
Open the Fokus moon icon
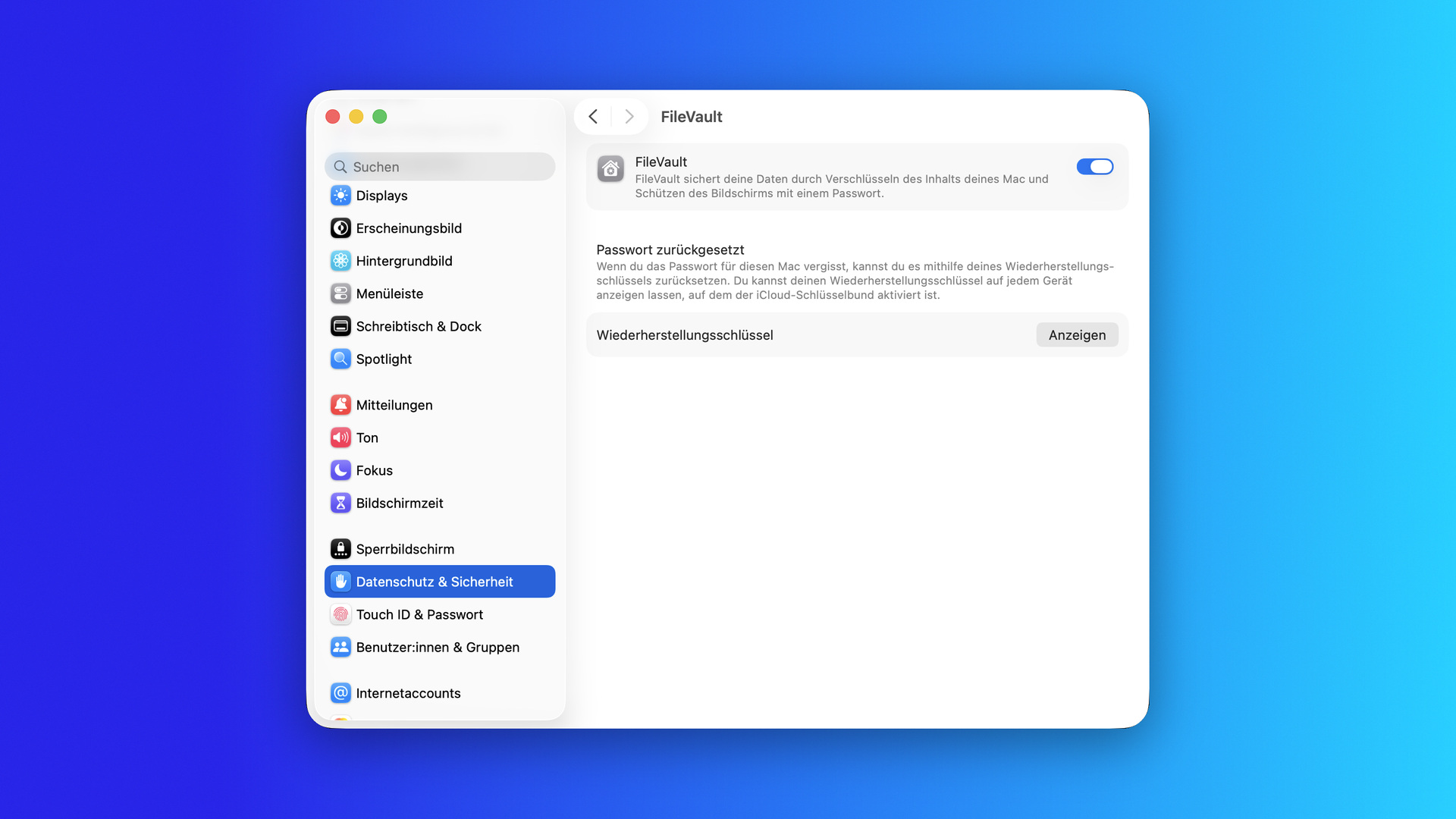(340, 470)
